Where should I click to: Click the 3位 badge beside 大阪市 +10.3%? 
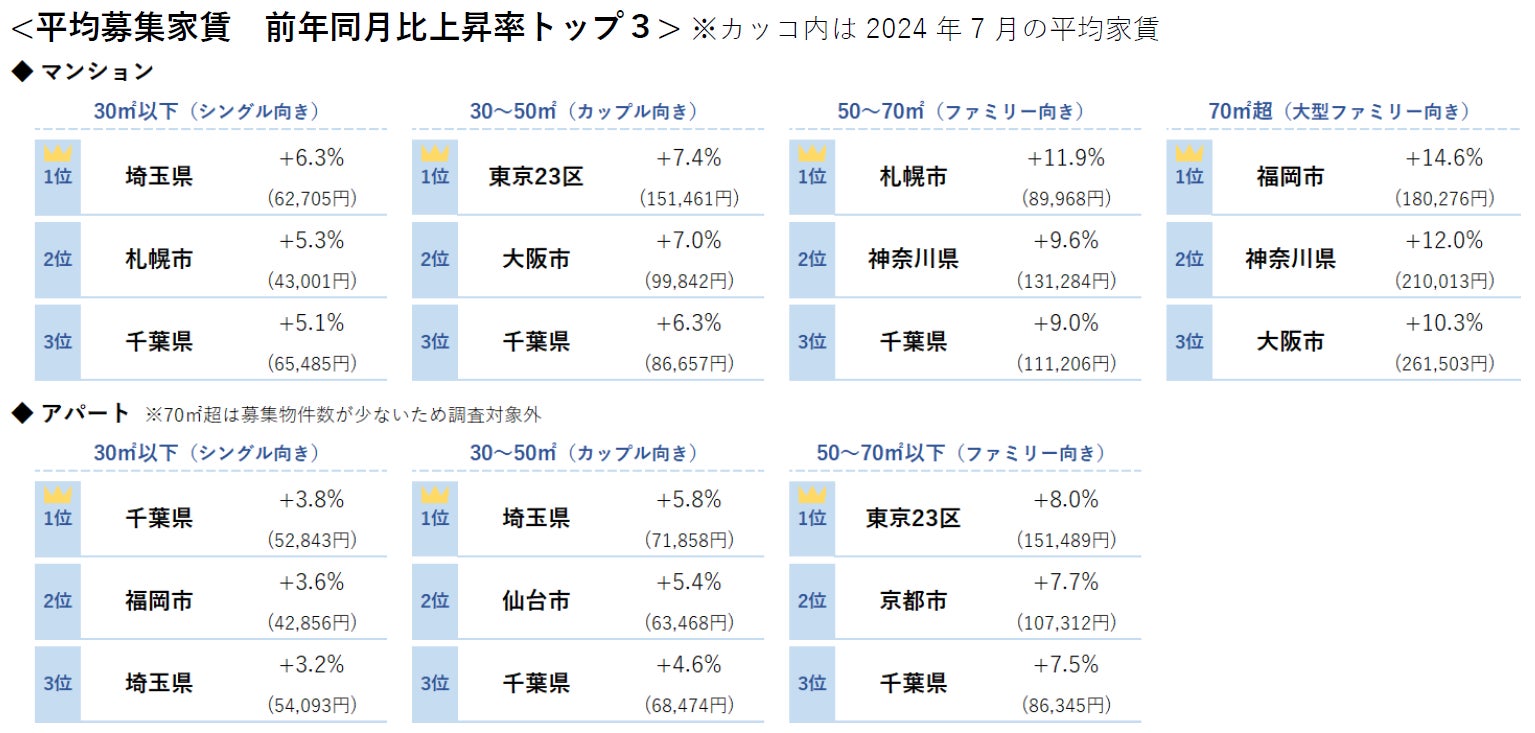(1188, 342)
